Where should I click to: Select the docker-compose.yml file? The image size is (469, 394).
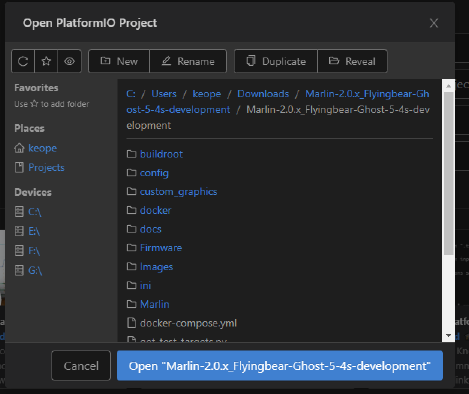(188, 323)
